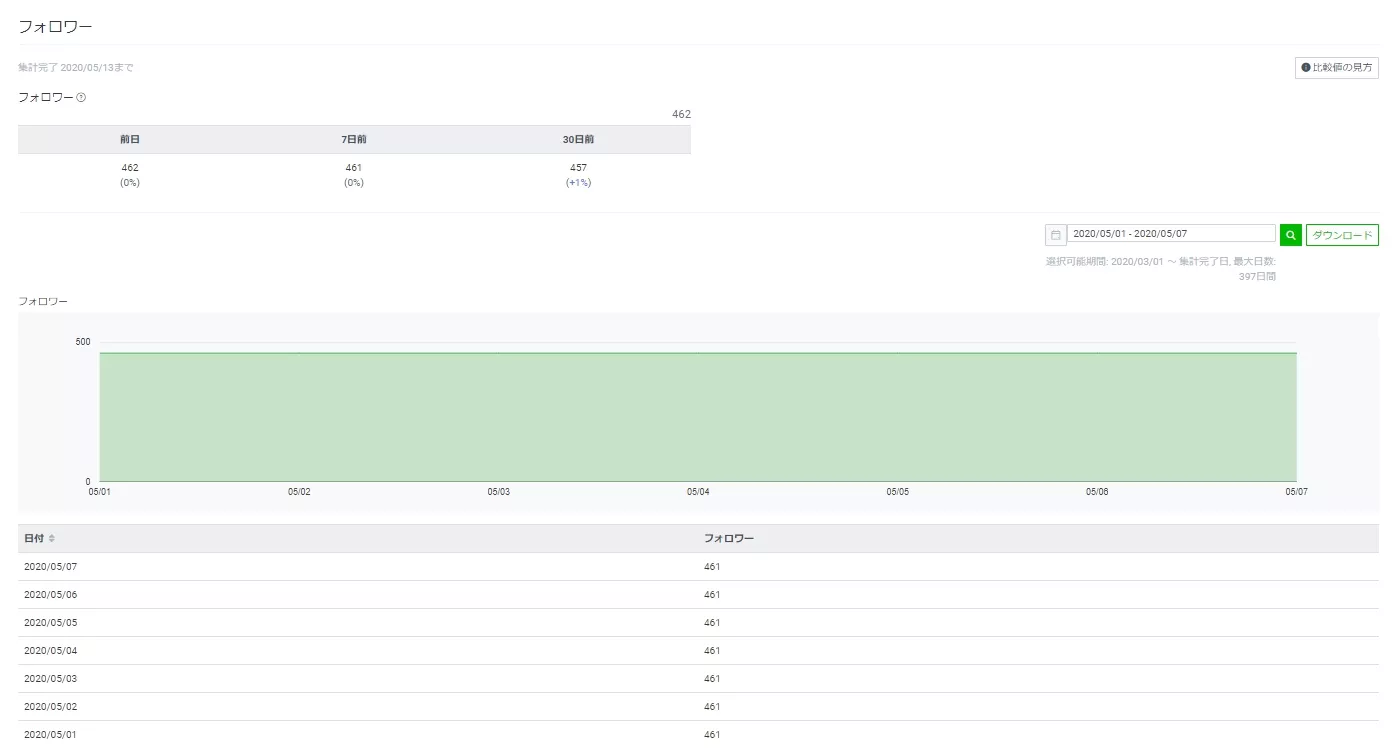
Task: Click the 05/01 chart axis label
Action: (100, 492)
